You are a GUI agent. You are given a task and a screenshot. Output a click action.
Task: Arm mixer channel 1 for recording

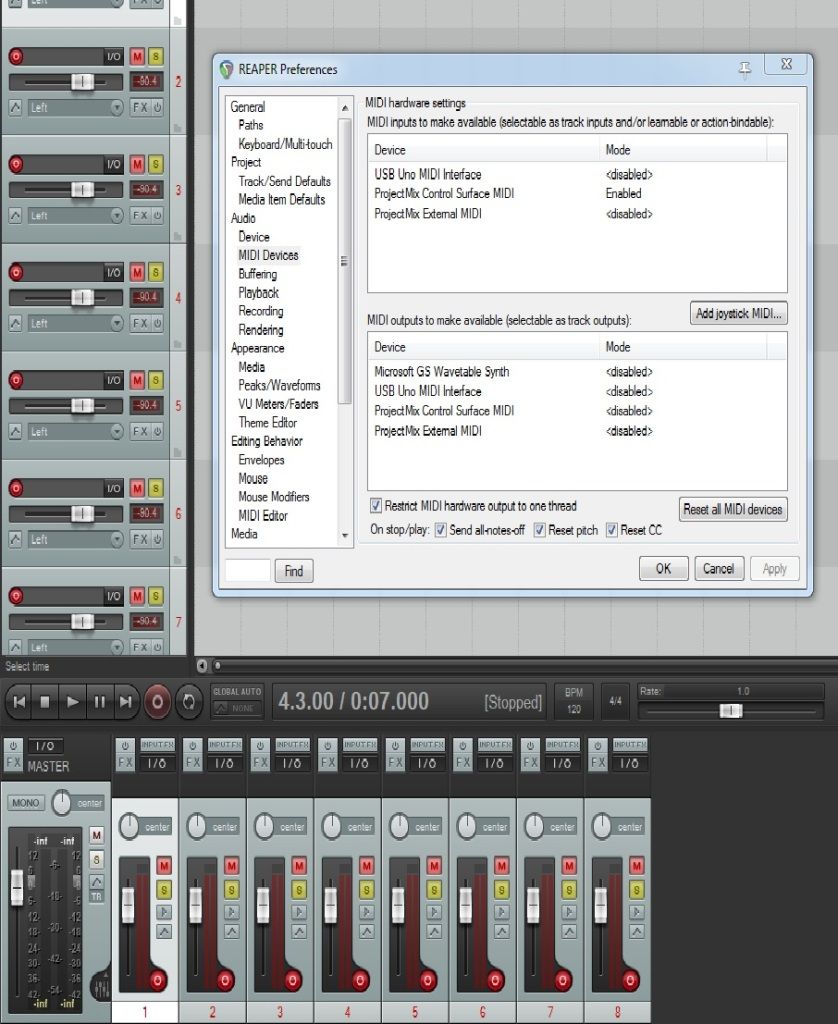[157, 980]
